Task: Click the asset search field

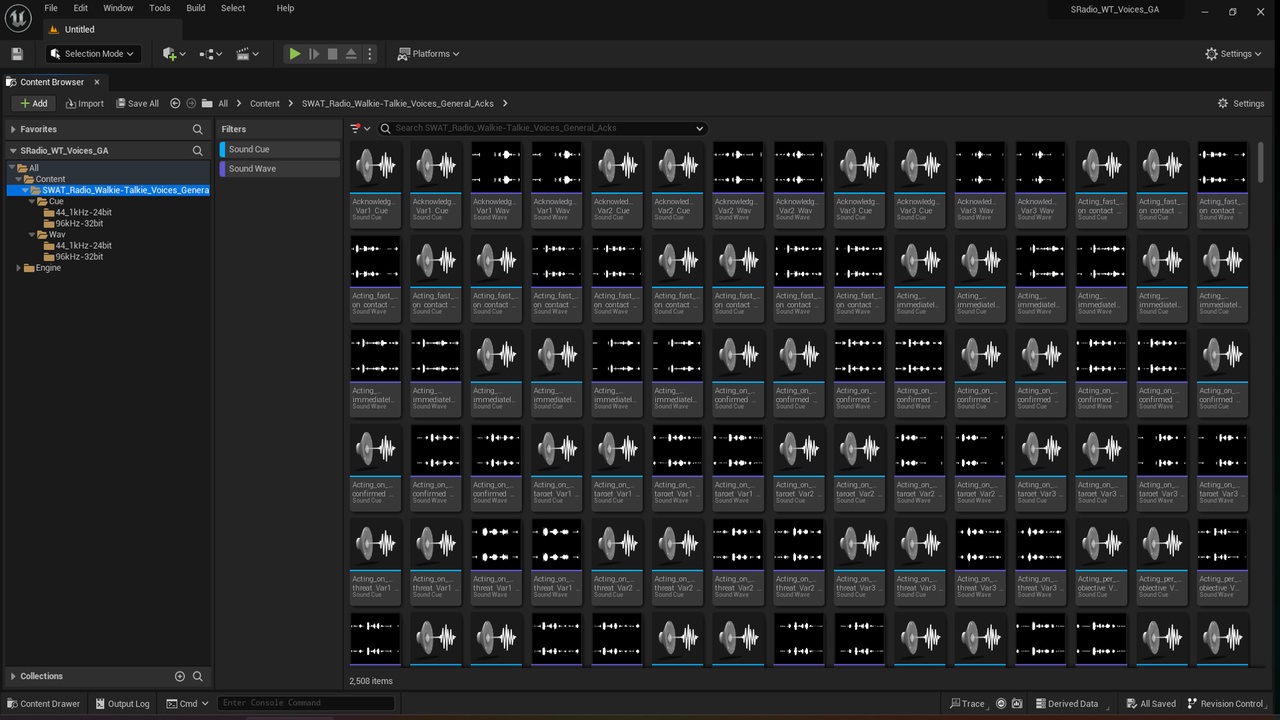Action: (543, 128)
